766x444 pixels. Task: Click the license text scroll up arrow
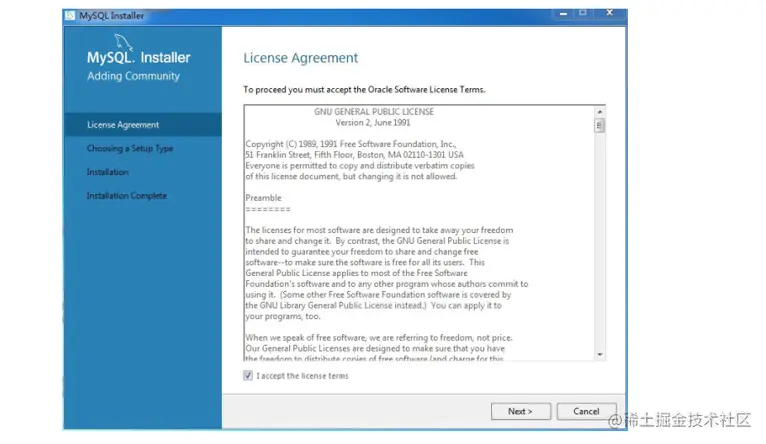coord(599,112)
